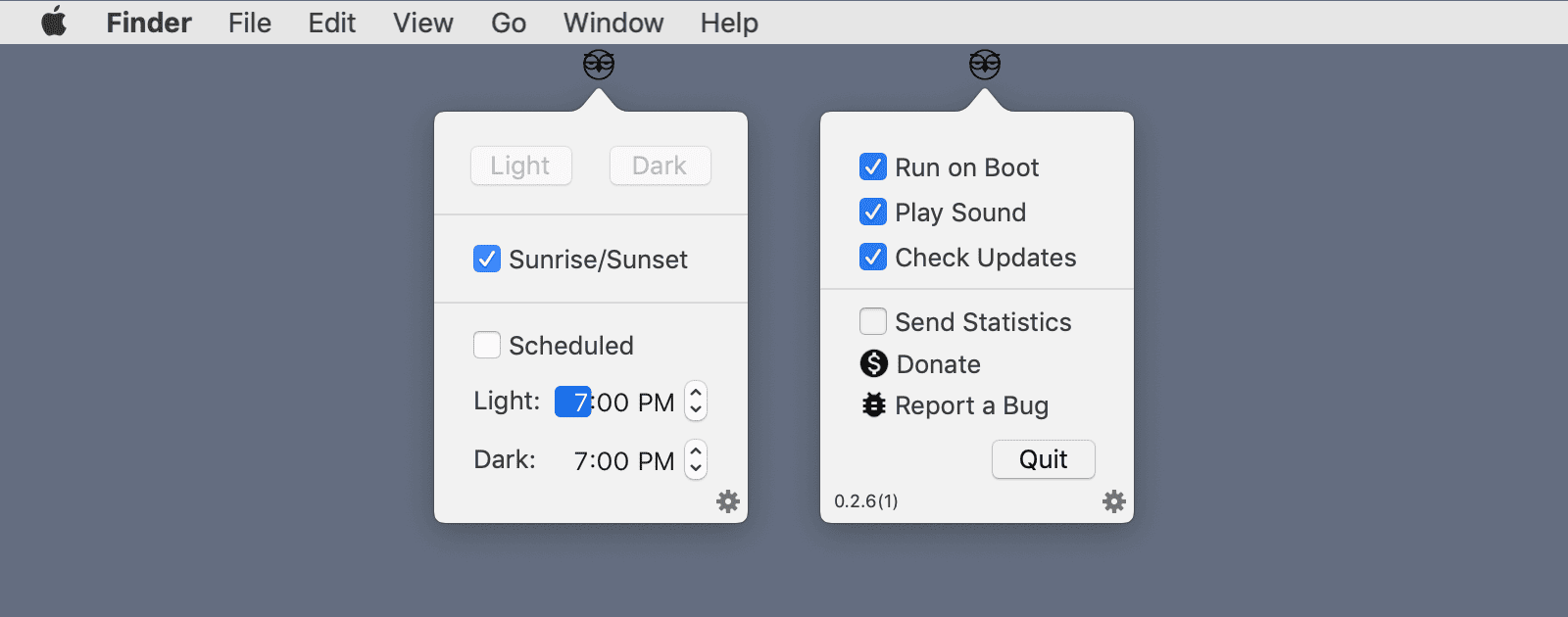Click the Donate dollar icon

[x=873, y=364]
